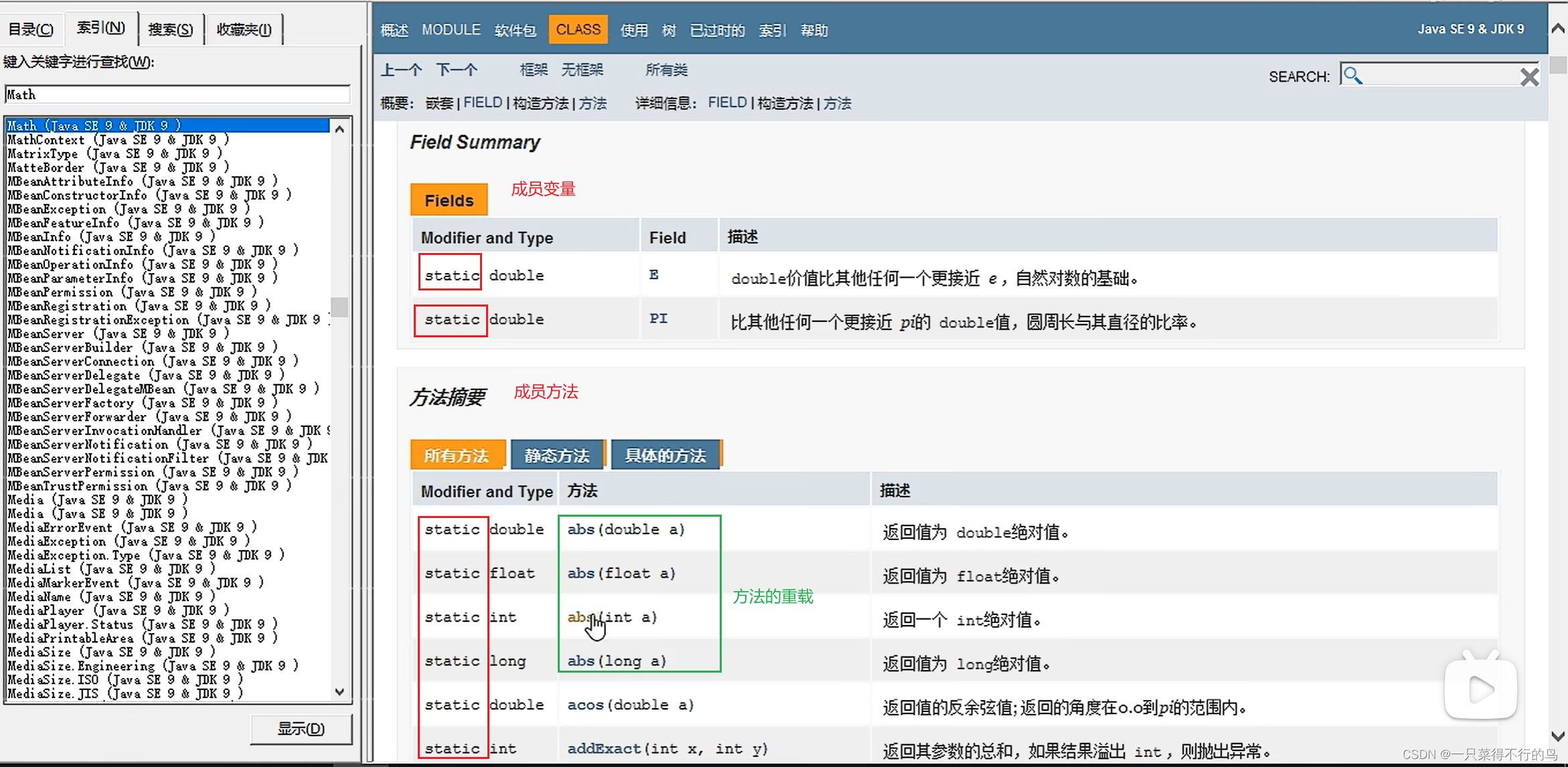
Task: Click the keyword input field containing Math
Action: click(177, 94)
